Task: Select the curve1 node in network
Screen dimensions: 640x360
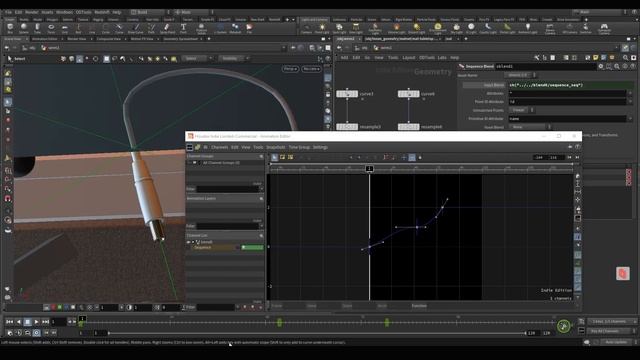Action: tap(347, 94)
